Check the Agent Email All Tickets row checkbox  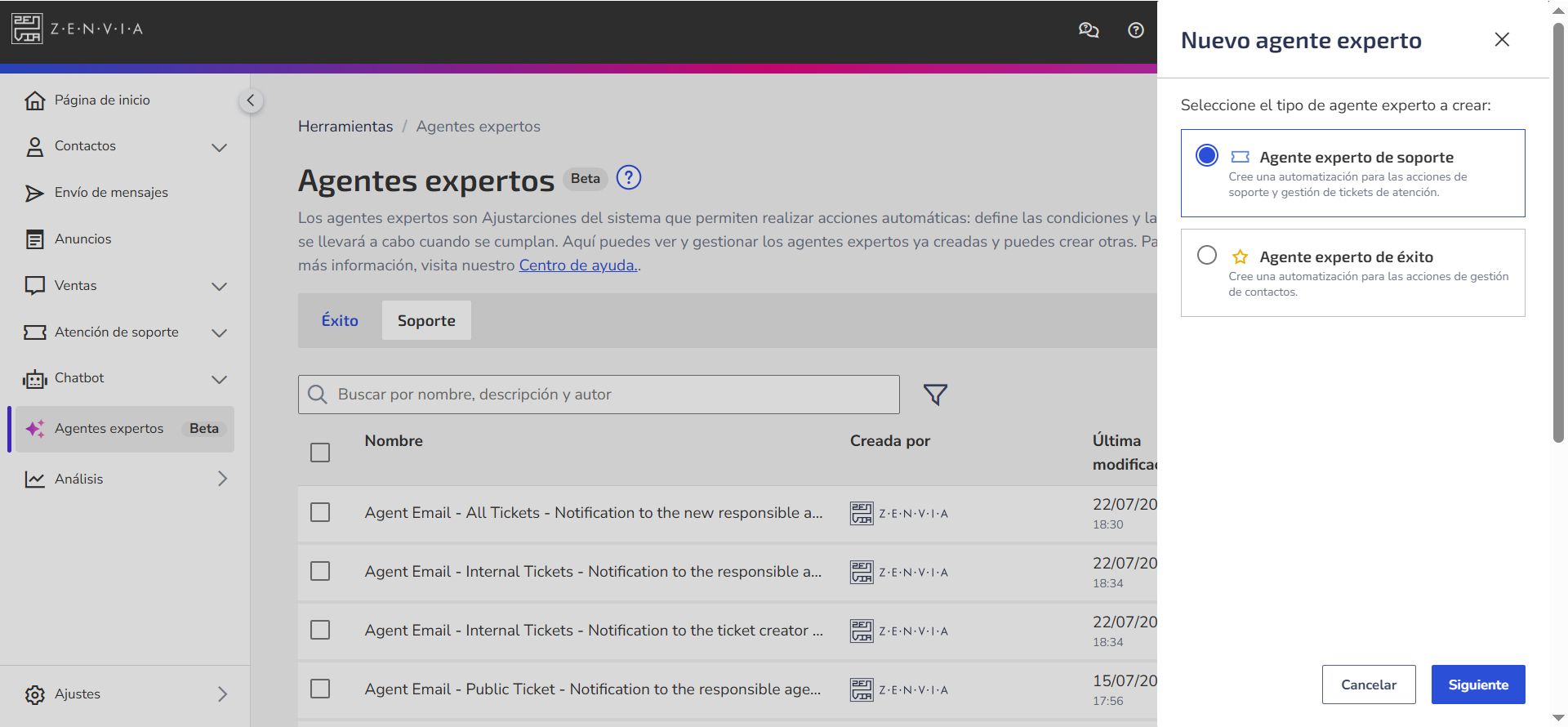click(320, 512)
